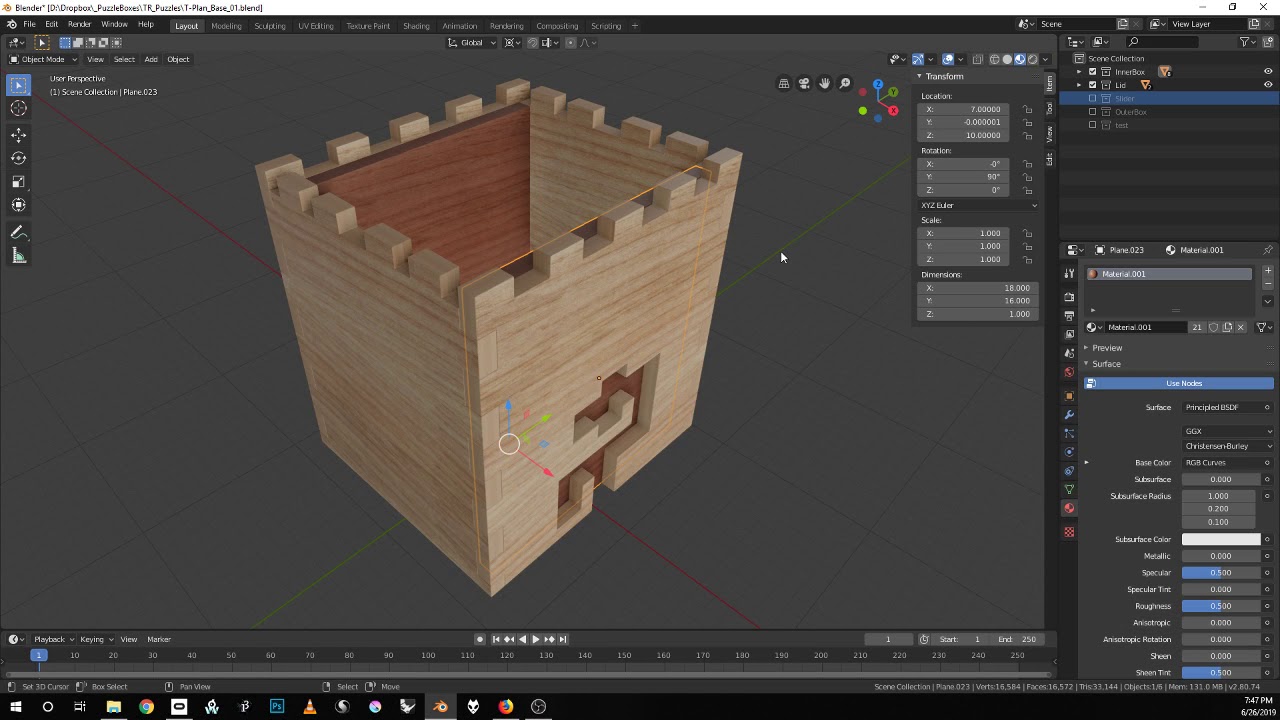Viewport: 1280px width, 720px height.
Task: Toggle X-ray view in viewport header
Action: 978,59
